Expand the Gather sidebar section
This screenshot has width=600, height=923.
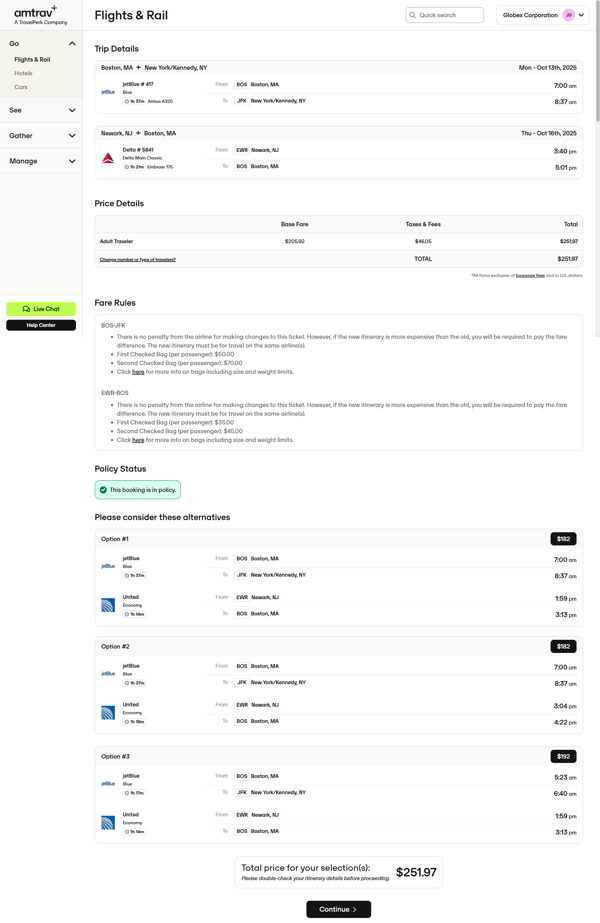click(72, 136)
